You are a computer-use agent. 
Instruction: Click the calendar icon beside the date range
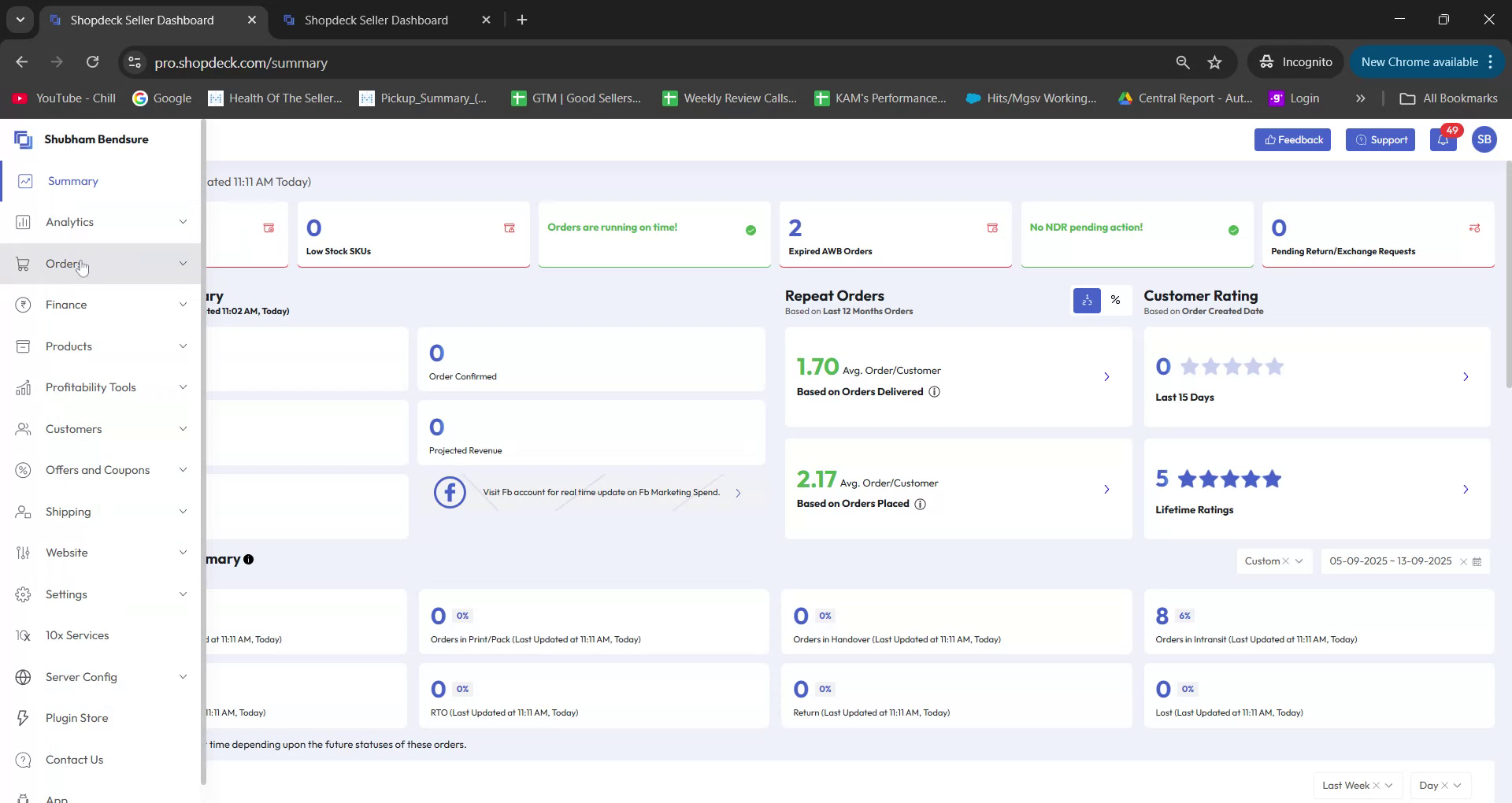pos(1479,561)
